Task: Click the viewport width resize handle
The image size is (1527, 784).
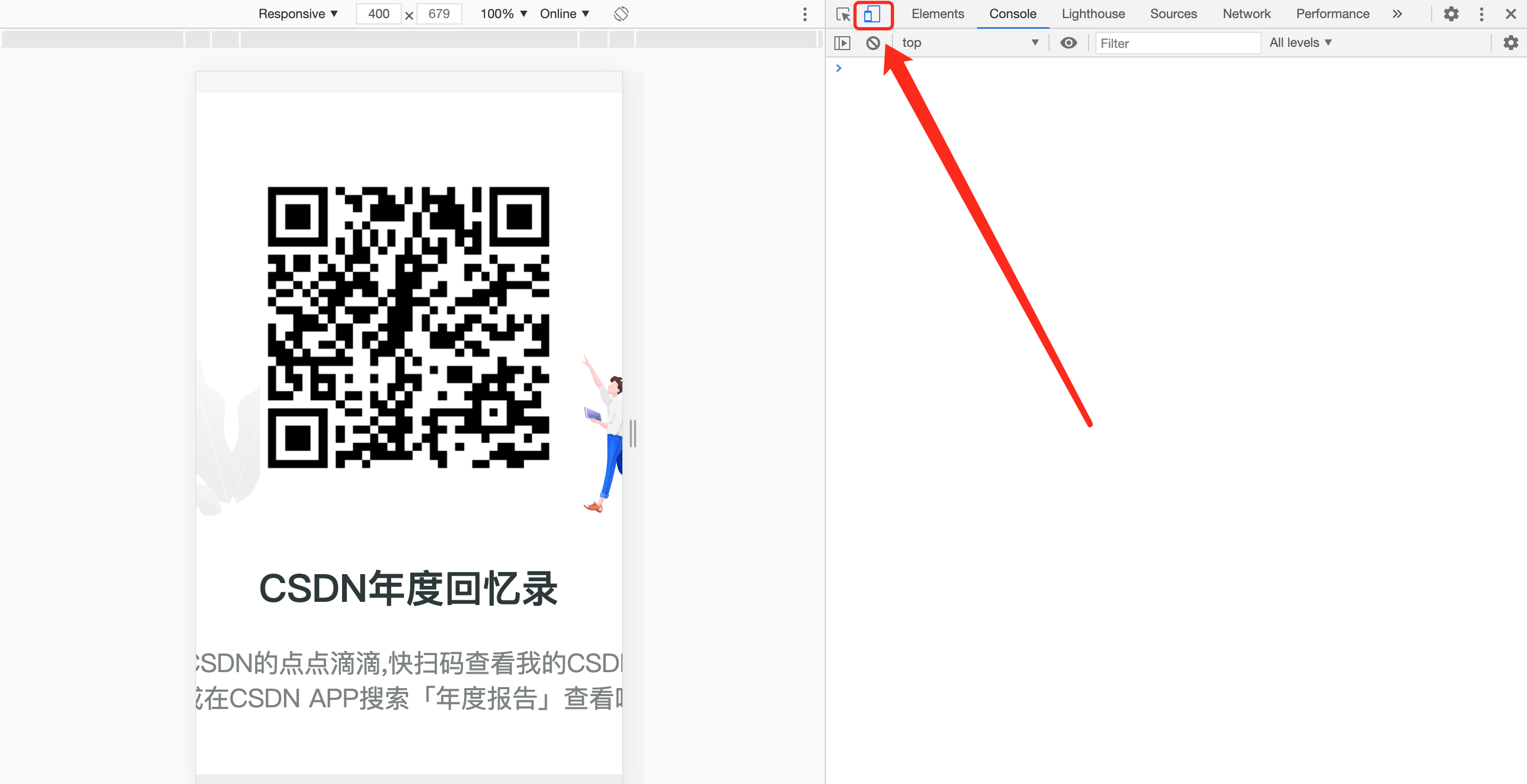Action: point(632,433)
